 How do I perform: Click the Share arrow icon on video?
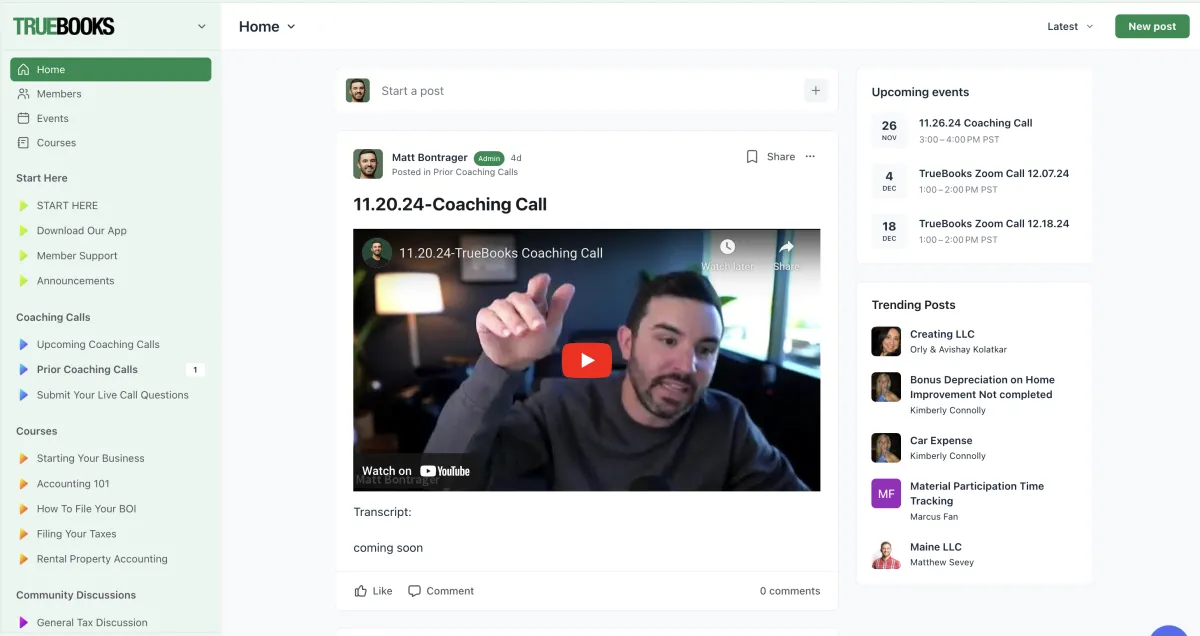[x=786, y=247]
